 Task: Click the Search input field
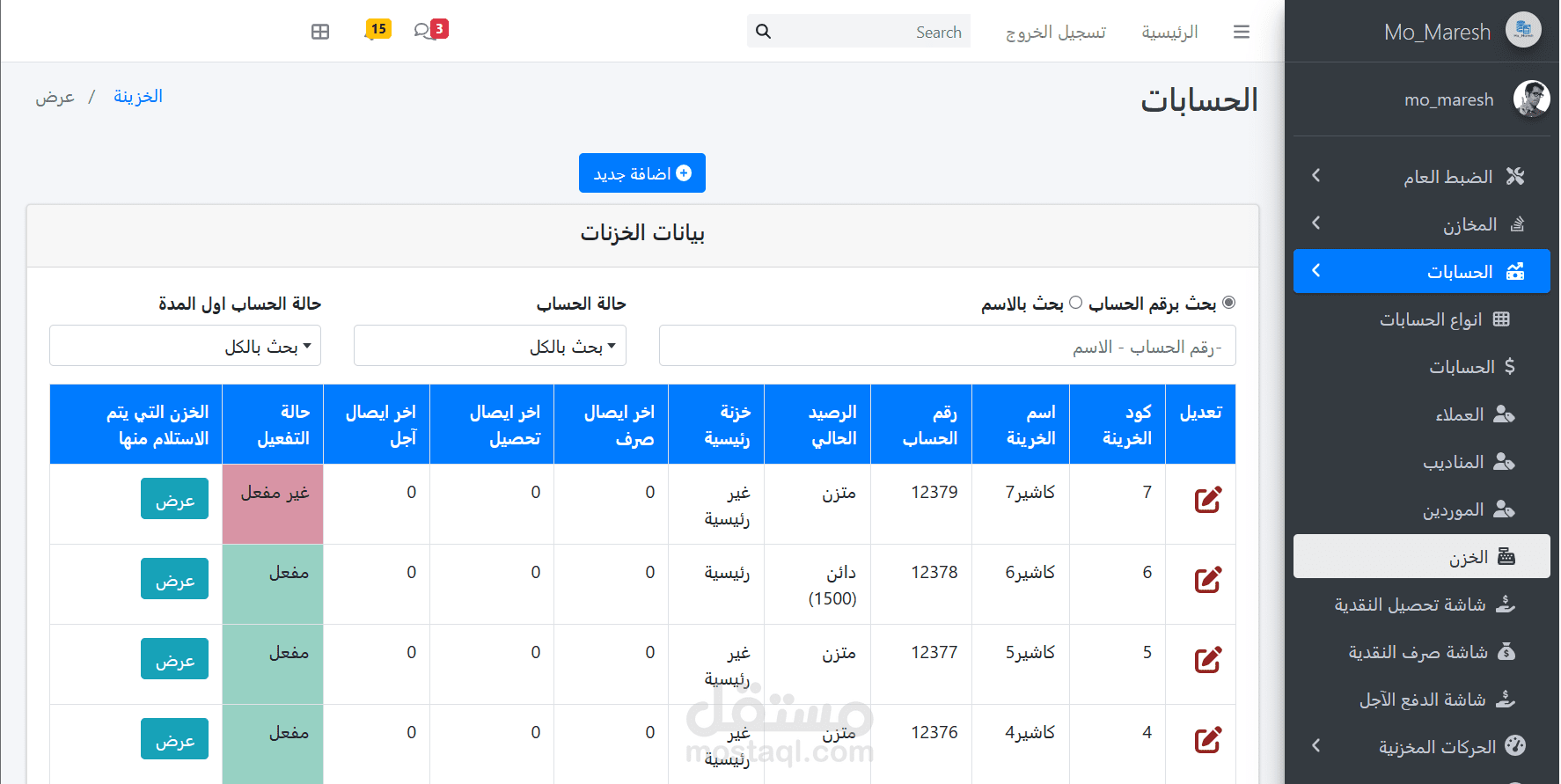[871, 32]
